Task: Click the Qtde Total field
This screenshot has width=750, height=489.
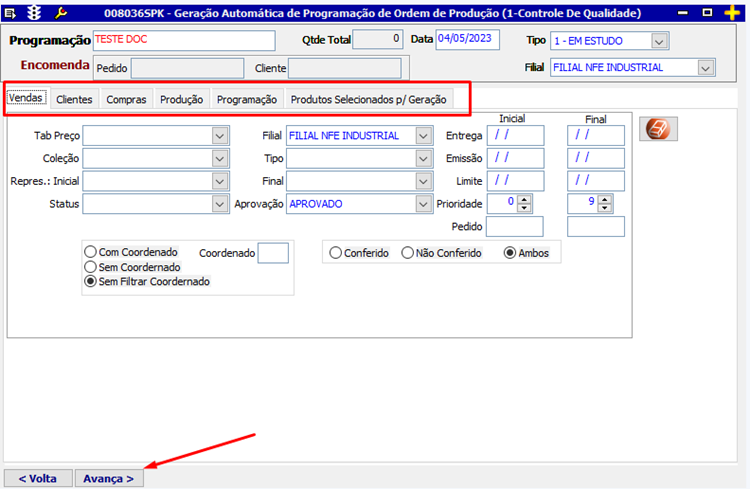Action: [378, 39]
